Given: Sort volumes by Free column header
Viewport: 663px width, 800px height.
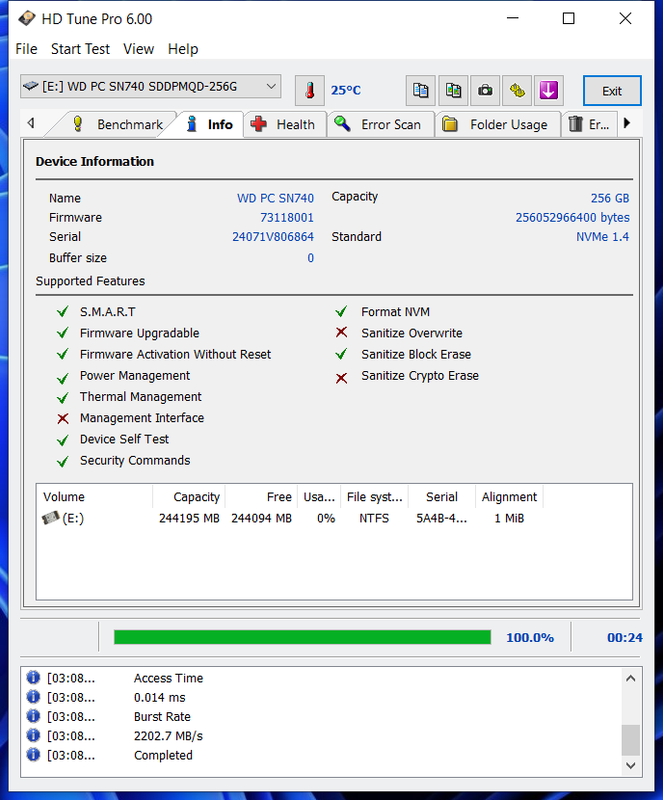Looking at the screenshot, I should click(261, 496).
